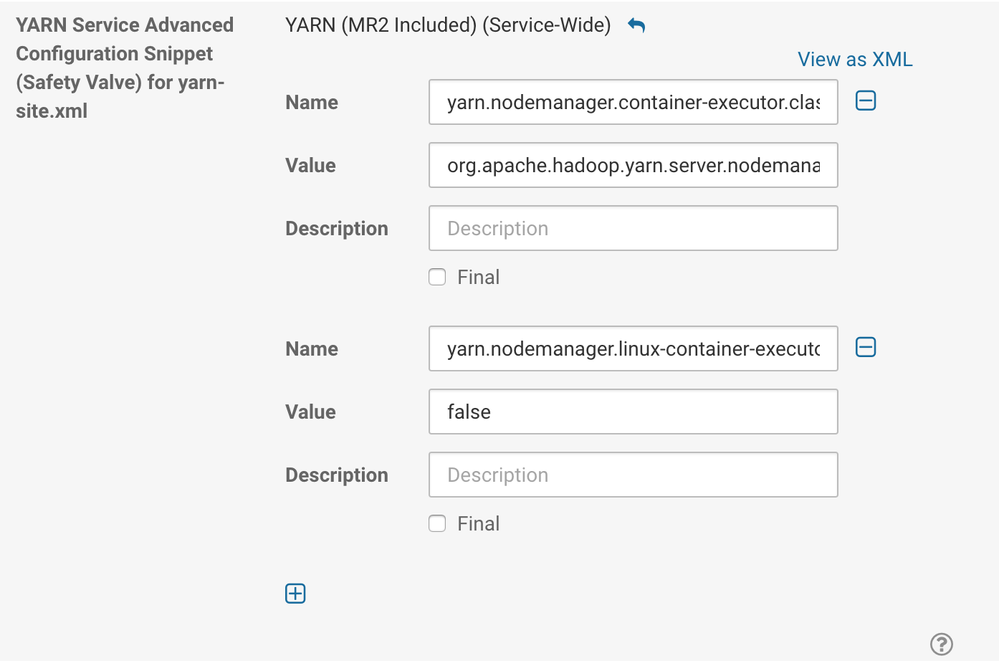This screenshot has height=664, width=999.
Task: Click the yarn.nodemanager.container-executor.class name field
Action: click(633, 102)
